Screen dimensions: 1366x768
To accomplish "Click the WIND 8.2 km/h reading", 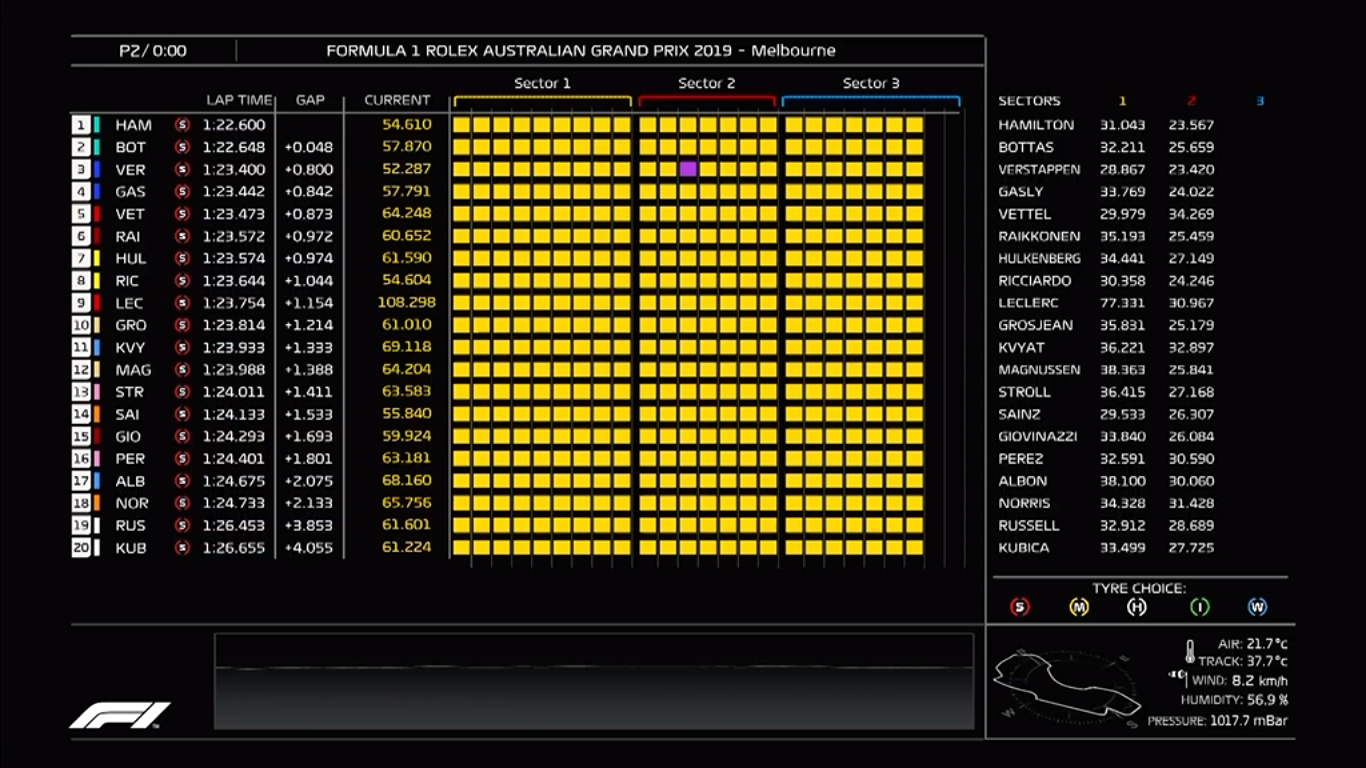I will click(x=1240, y=680).
